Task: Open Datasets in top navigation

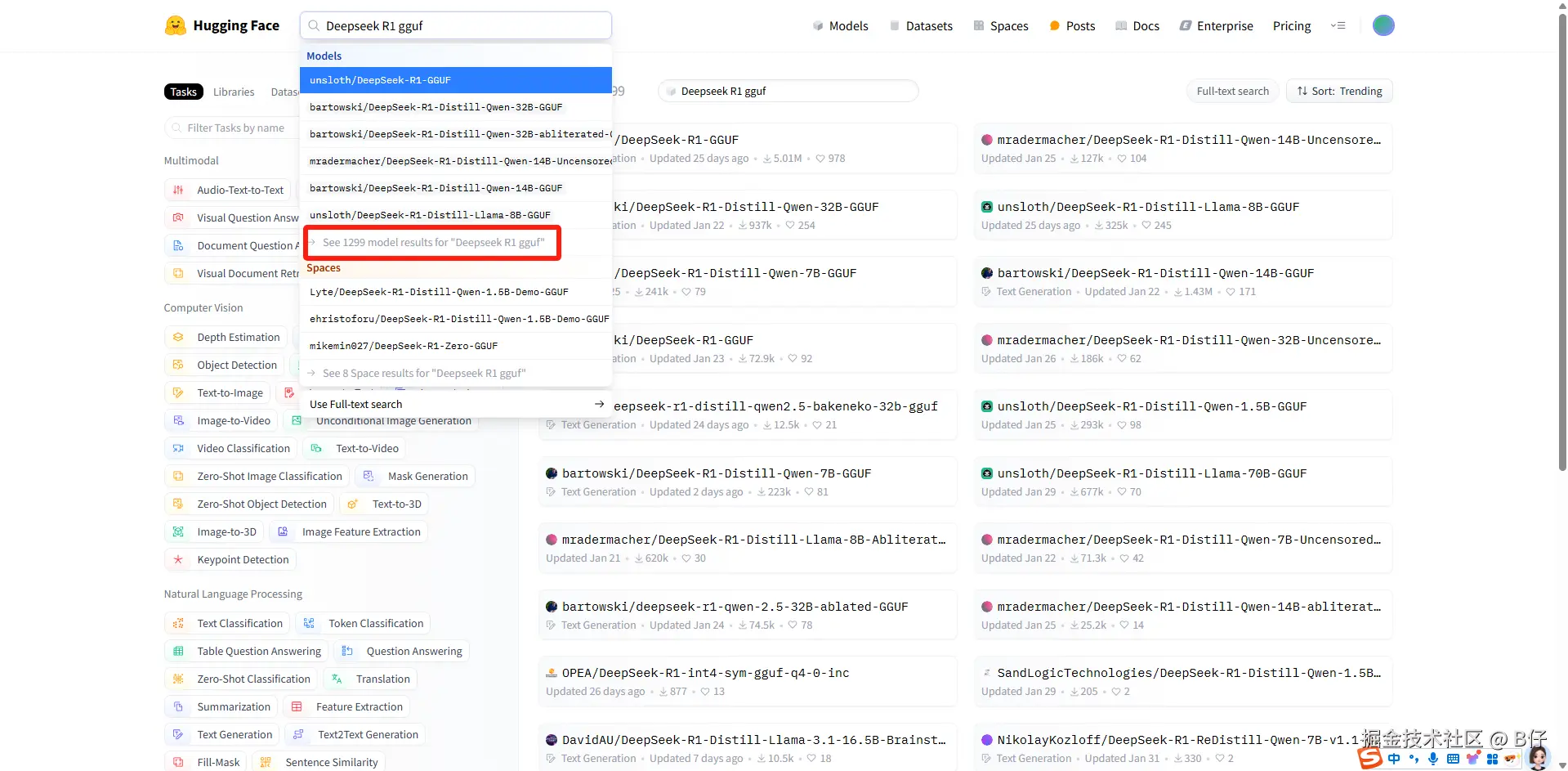Action: click(921, 25)
